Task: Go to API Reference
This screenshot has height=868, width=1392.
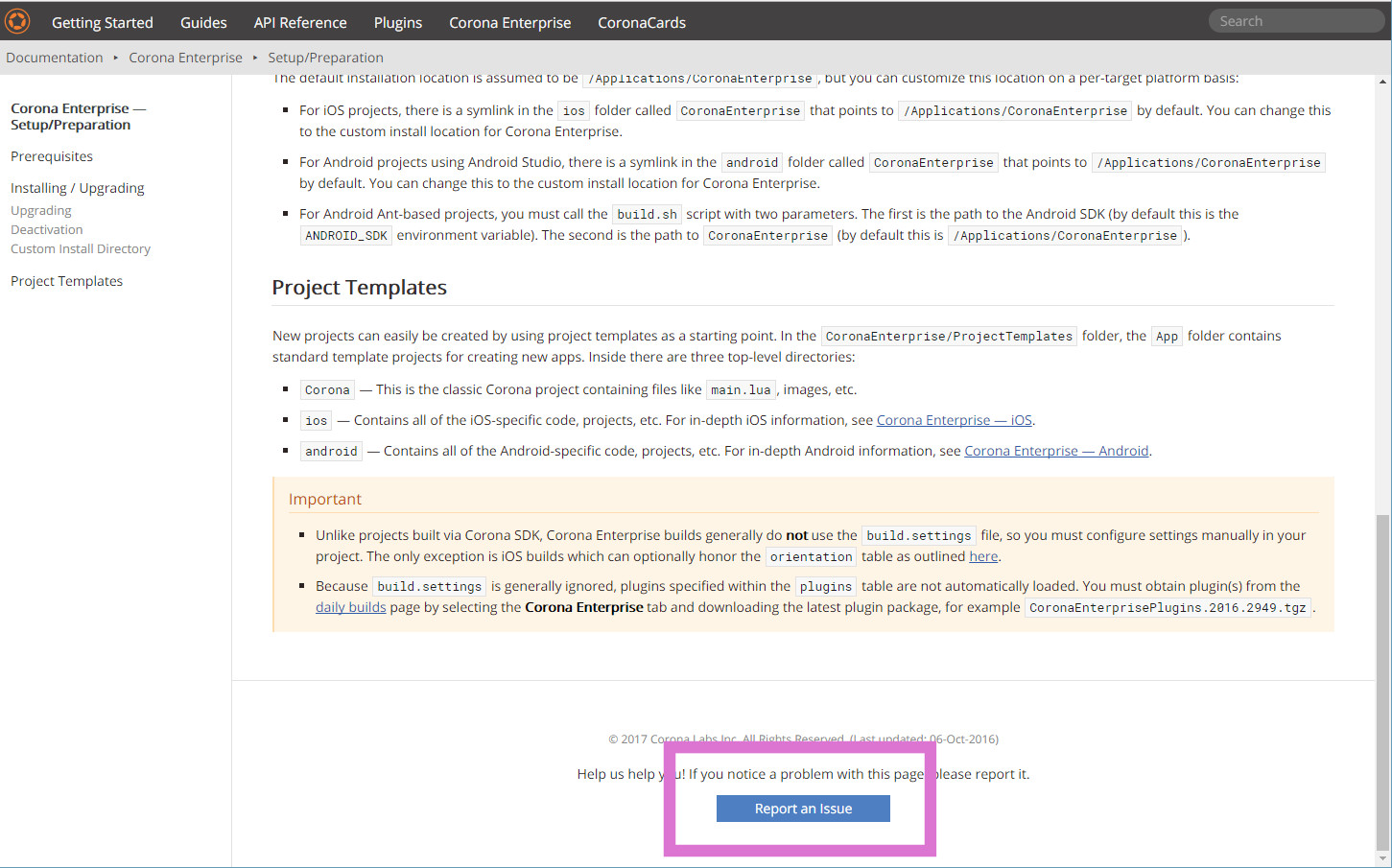Action: (300, 22)
